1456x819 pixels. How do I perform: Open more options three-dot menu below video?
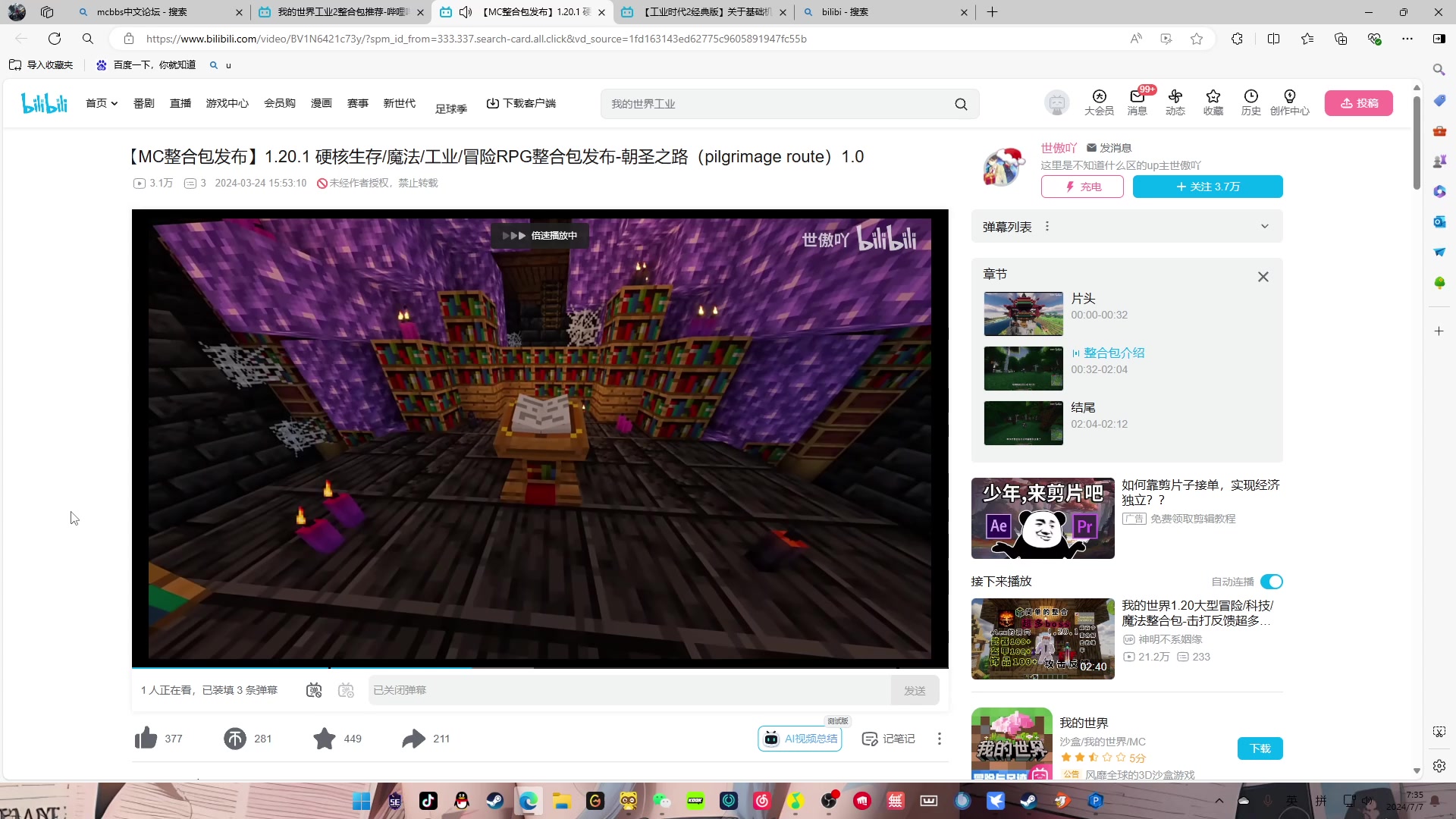point(939,739)
